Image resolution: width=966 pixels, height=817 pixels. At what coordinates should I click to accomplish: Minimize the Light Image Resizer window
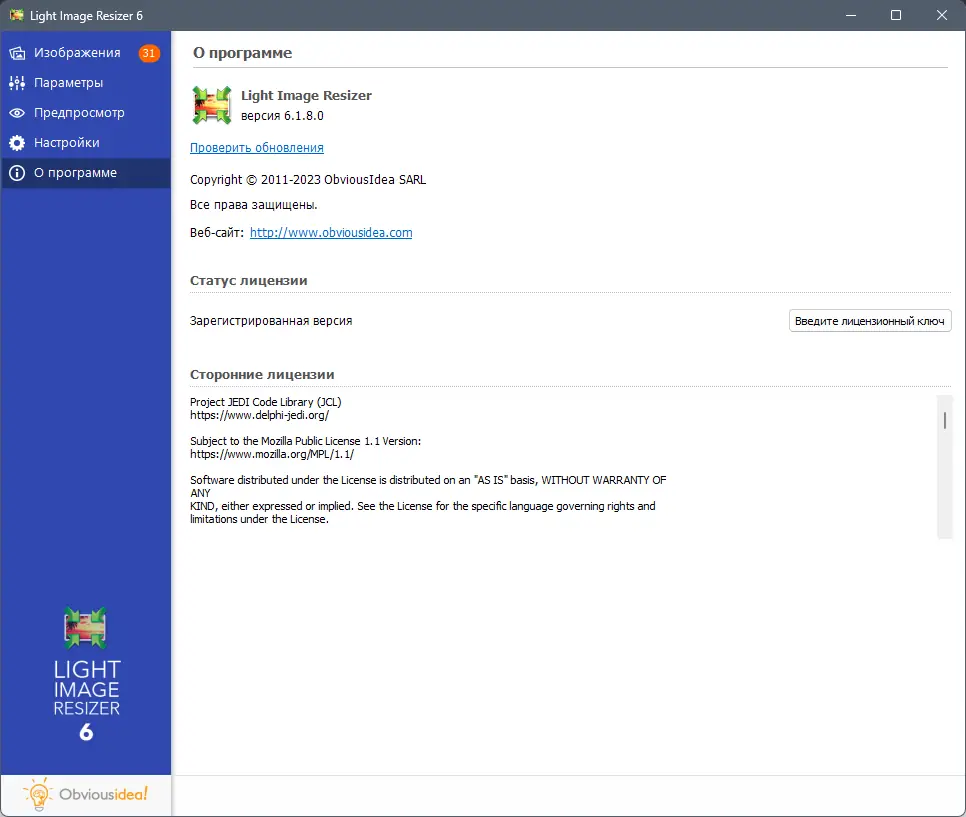point(851,15)
